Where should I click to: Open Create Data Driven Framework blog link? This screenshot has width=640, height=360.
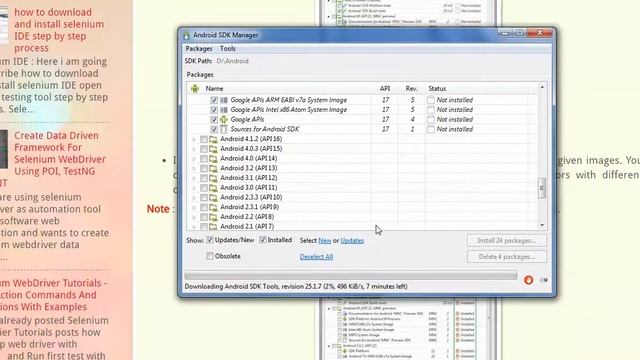[x=60, y=153]
